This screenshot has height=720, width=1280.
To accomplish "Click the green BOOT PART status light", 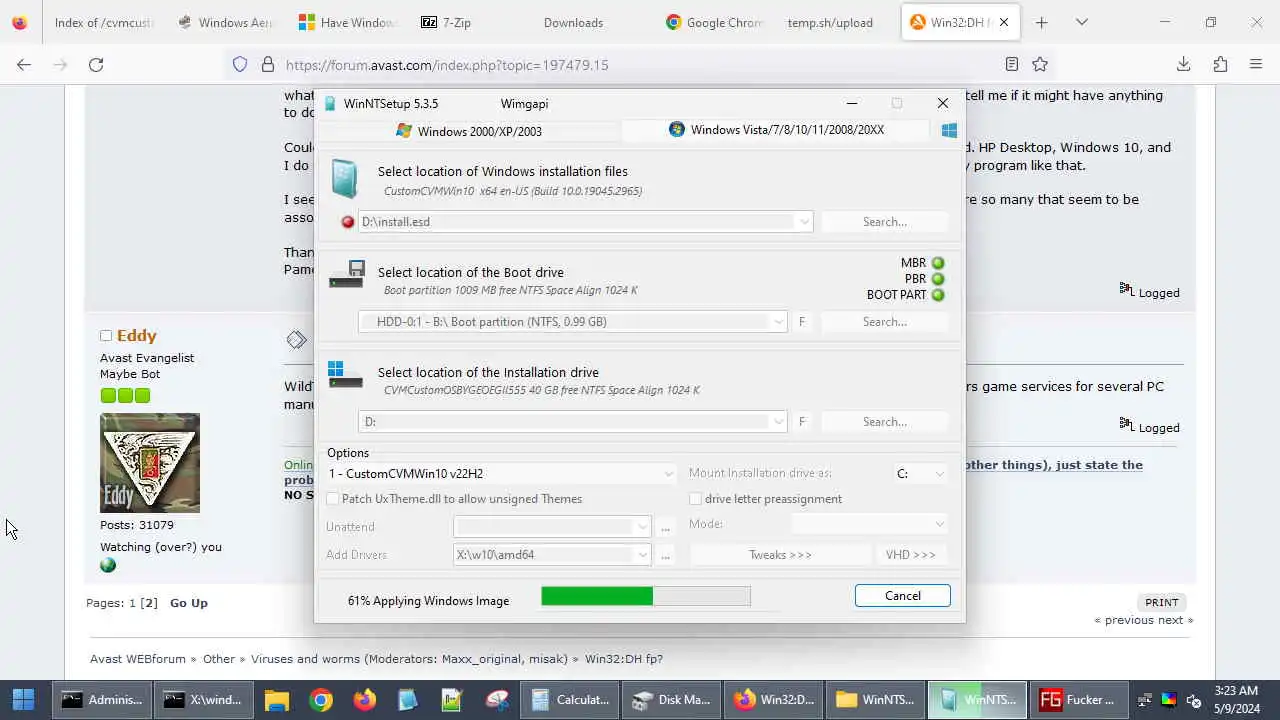I will pyautogui.click(x=938, y=295).
